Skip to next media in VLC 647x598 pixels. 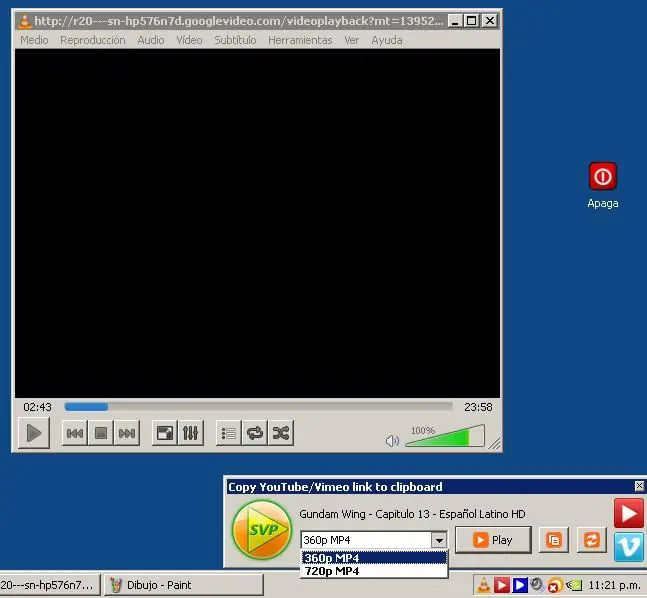(x=127, y=433)
